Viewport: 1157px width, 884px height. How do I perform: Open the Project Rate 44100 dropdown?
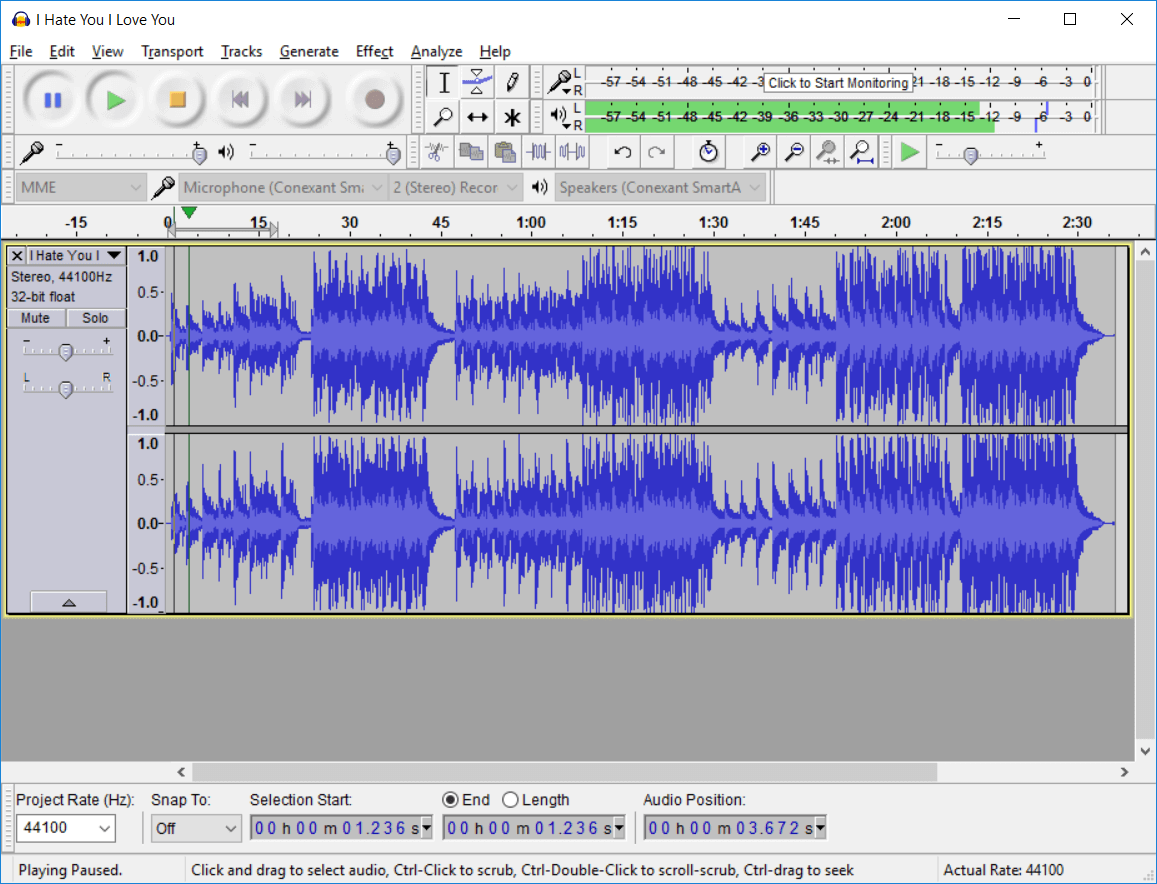pyautogui.click(x=65, y=828)
